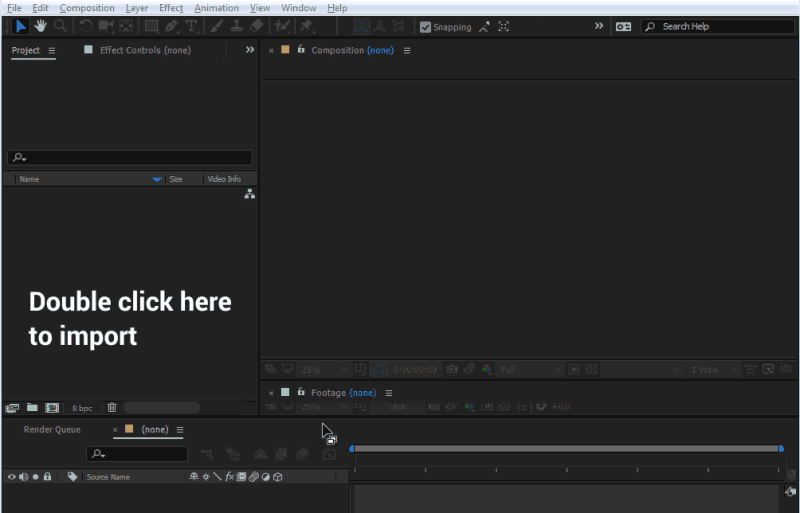Select the Hand tool
This screenshot has width=800, height=513.
pos(40,26)
